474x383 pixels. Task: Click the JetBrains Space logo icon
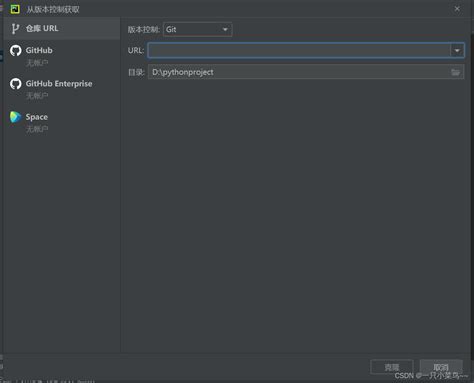coord(15,117)
